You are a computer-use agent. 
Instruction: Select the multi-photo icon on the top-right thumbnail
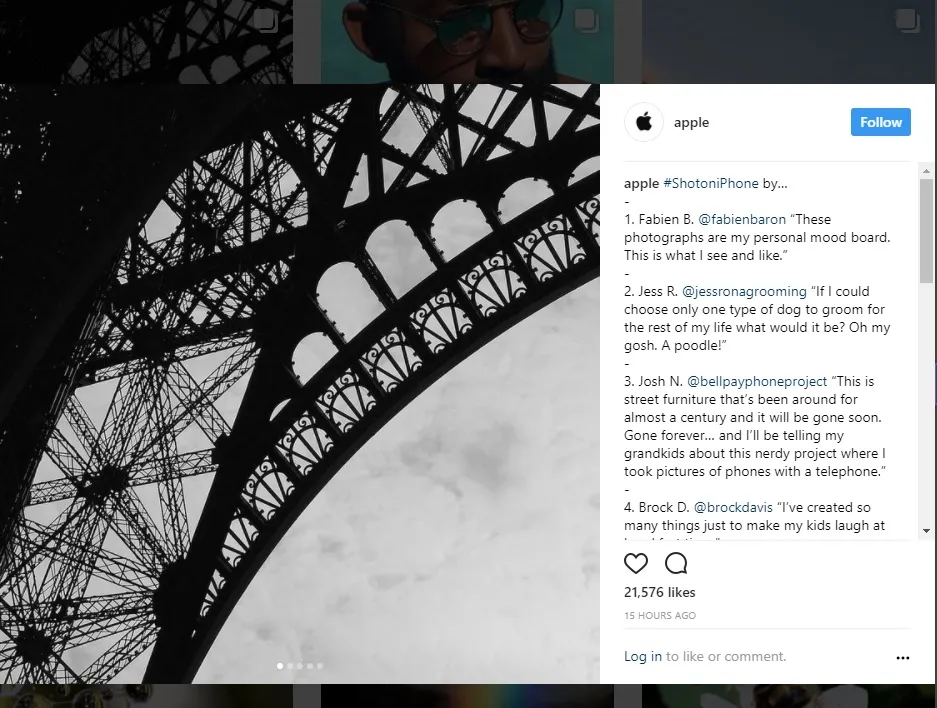point(907,22)
